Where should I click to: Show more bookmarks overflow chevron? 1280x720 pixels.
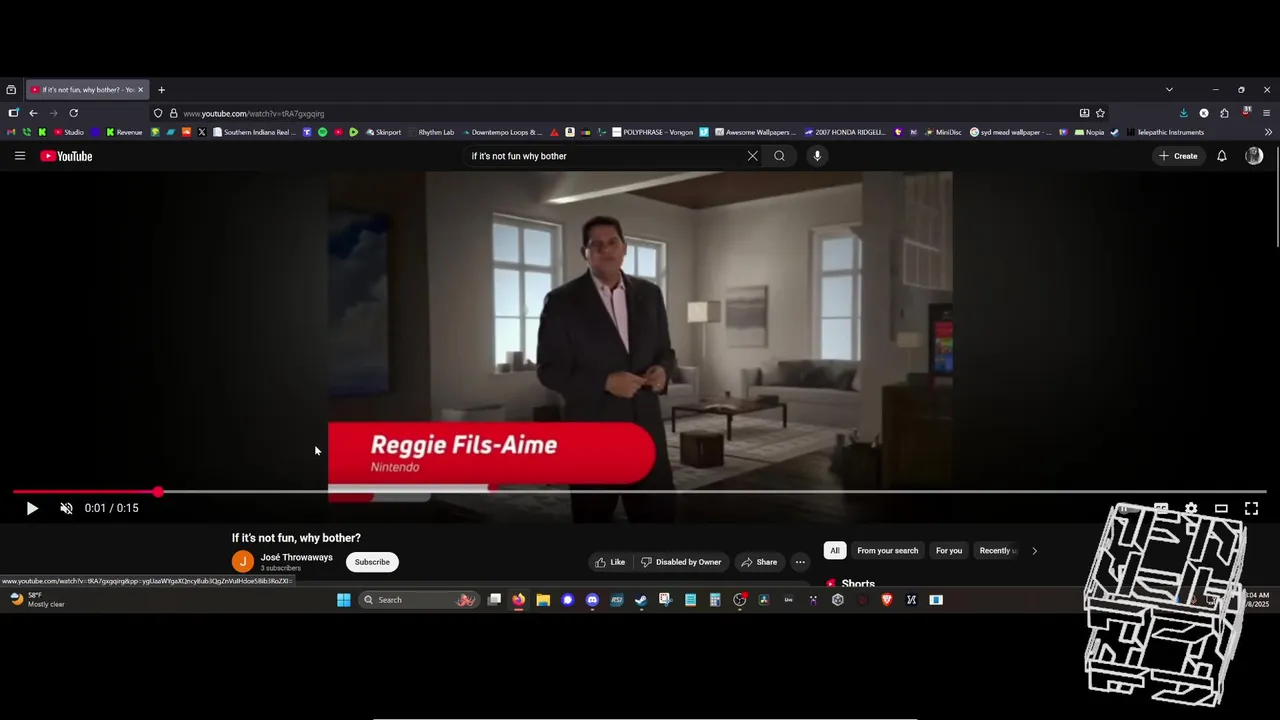coord(1268,132)
